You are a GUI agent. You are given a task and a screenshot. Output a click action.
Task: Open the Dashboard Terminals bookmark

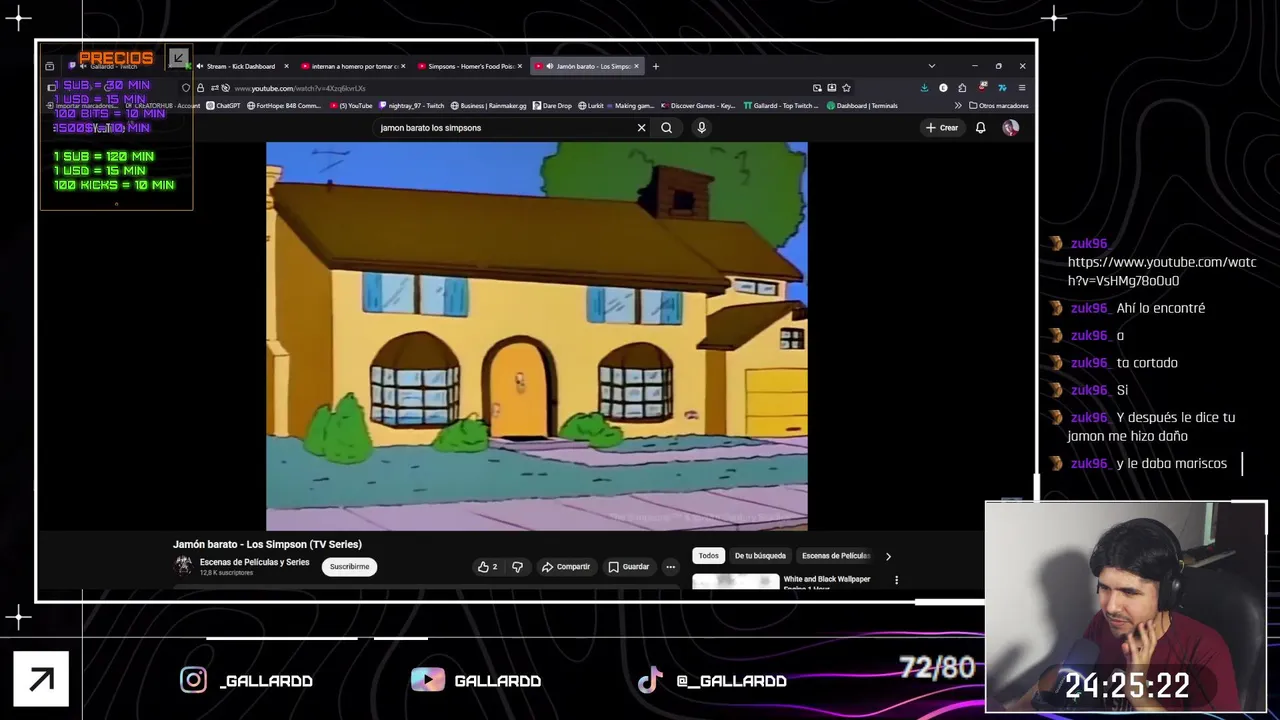click(862, 106)
